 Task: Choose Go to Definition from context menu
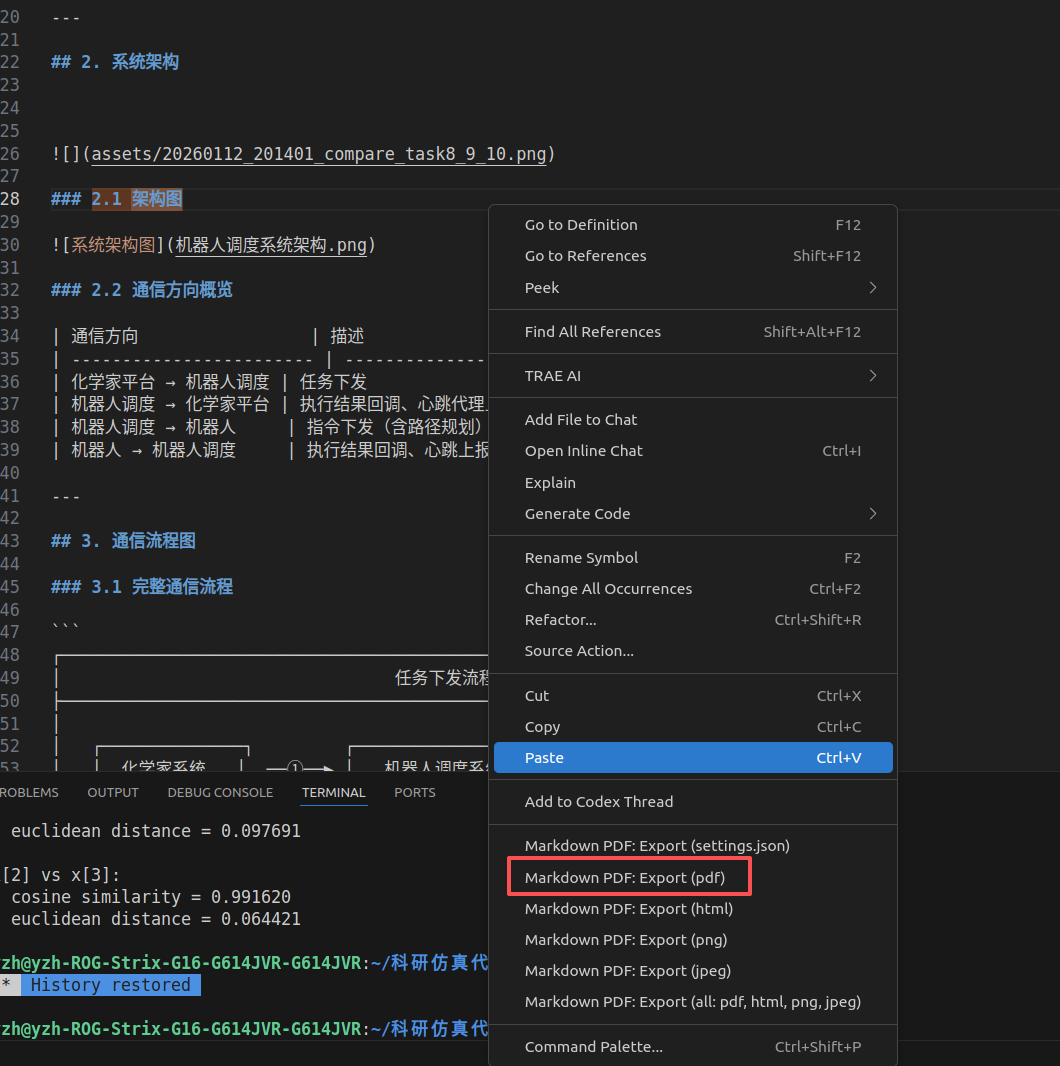[x=693, y=225]
